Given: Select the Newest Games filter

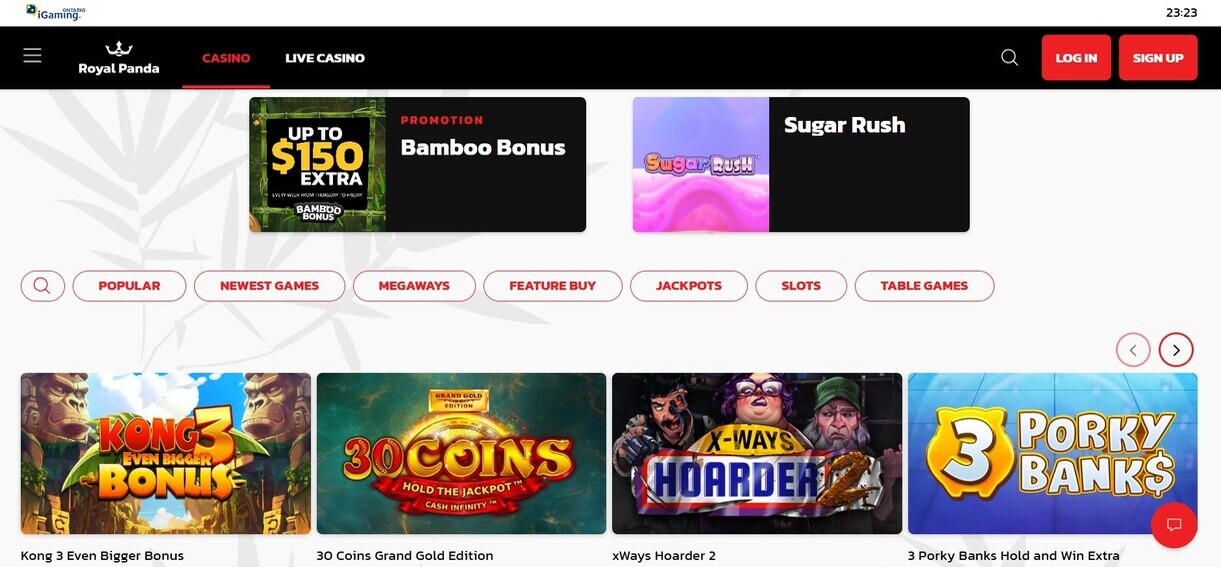Looking at the screenshot, I should pyautogui.click(x=269, y=286).
